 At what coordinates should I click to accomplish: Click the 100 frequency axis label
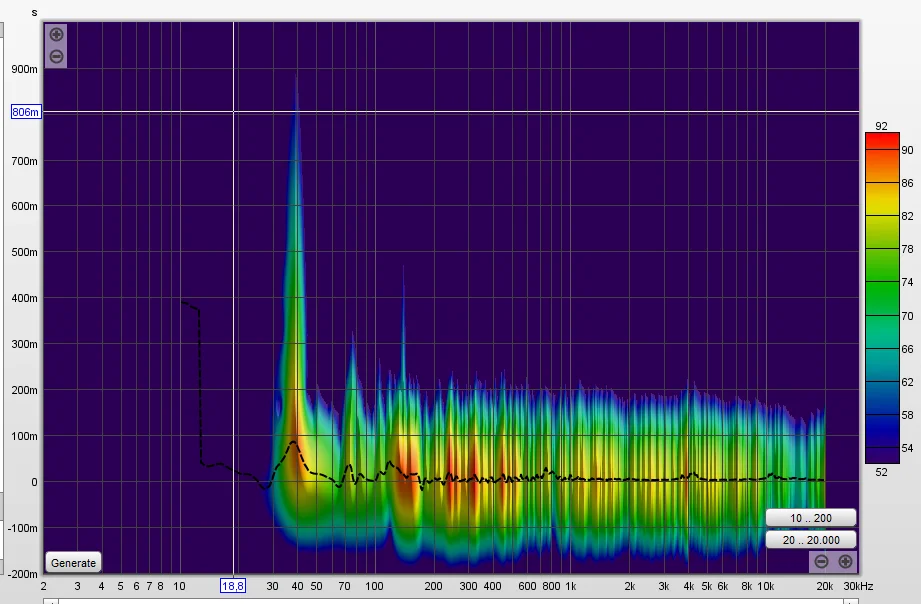[x=374, y=586]
